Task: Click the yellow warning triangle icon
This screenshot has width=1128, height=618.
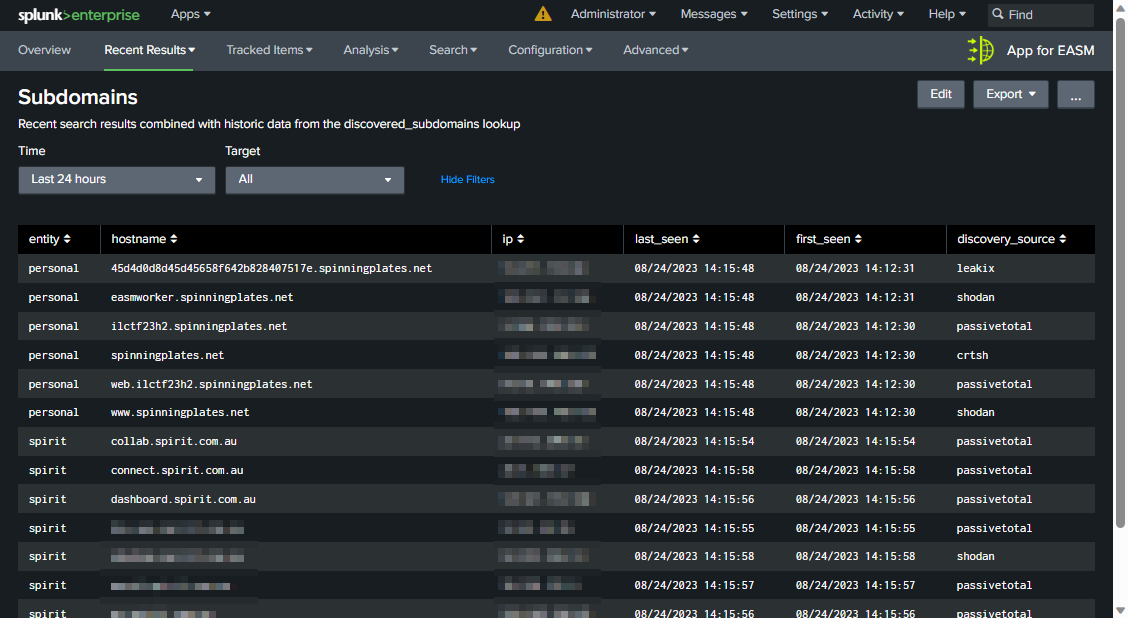Action: (543, 14)
